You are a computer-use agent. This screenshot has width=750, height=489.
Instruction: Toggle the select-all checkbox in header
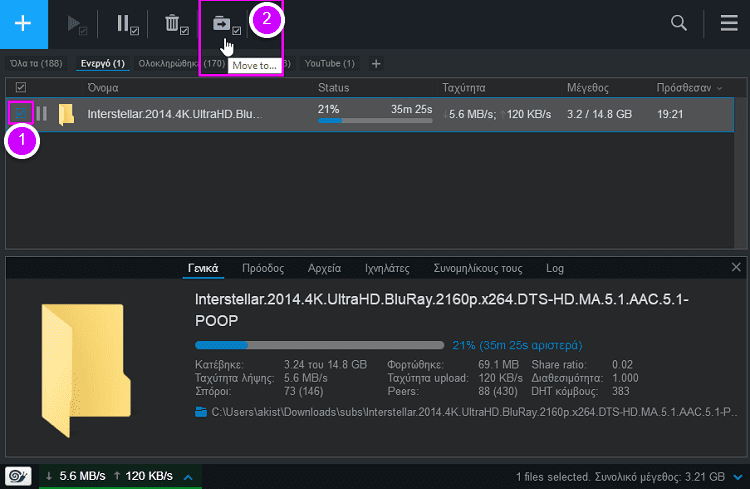tap(21, 88)
